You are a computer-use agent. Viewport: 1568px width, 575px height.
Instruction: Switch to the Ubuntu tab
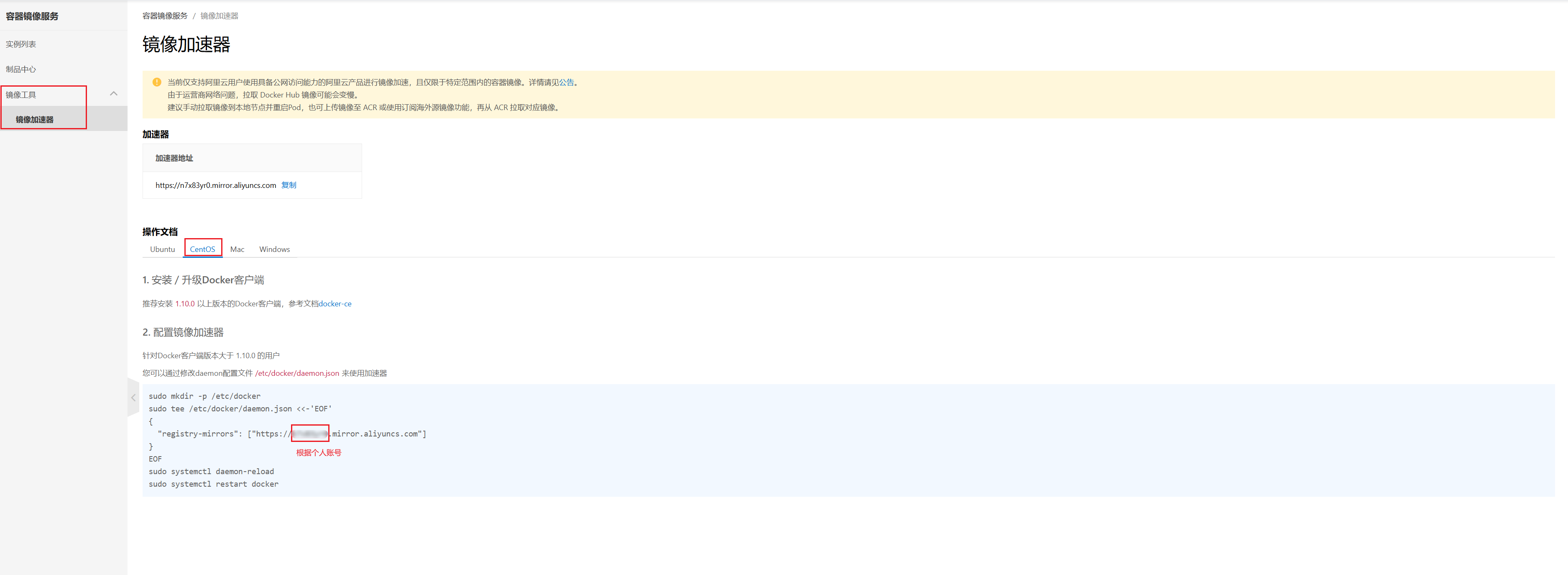pyautogui.click(x=163, y=249)
